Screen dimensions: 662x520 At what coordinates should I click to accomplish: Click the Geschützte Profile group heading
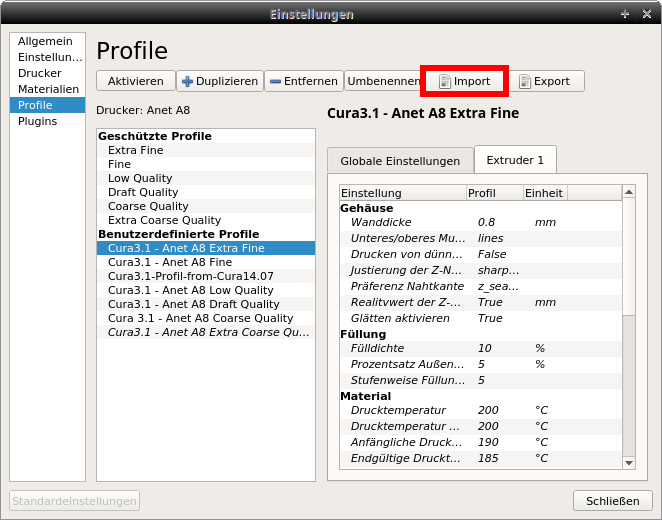(155, 136)
